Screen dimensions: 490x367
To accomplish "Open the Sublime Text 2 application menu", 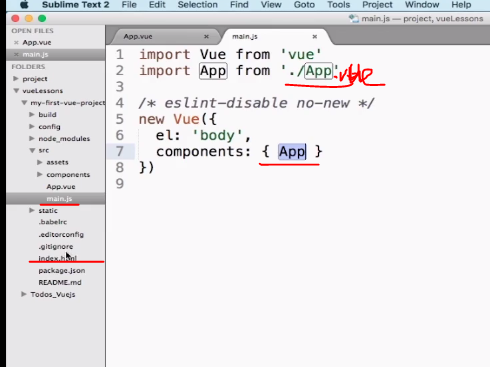I will click(75, 5).
